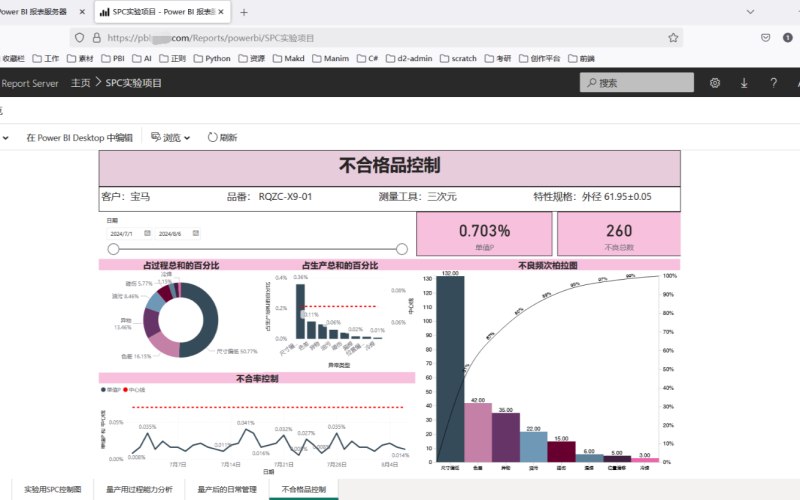Click the 42.00 pink Pareto bar

coord(478,433)
